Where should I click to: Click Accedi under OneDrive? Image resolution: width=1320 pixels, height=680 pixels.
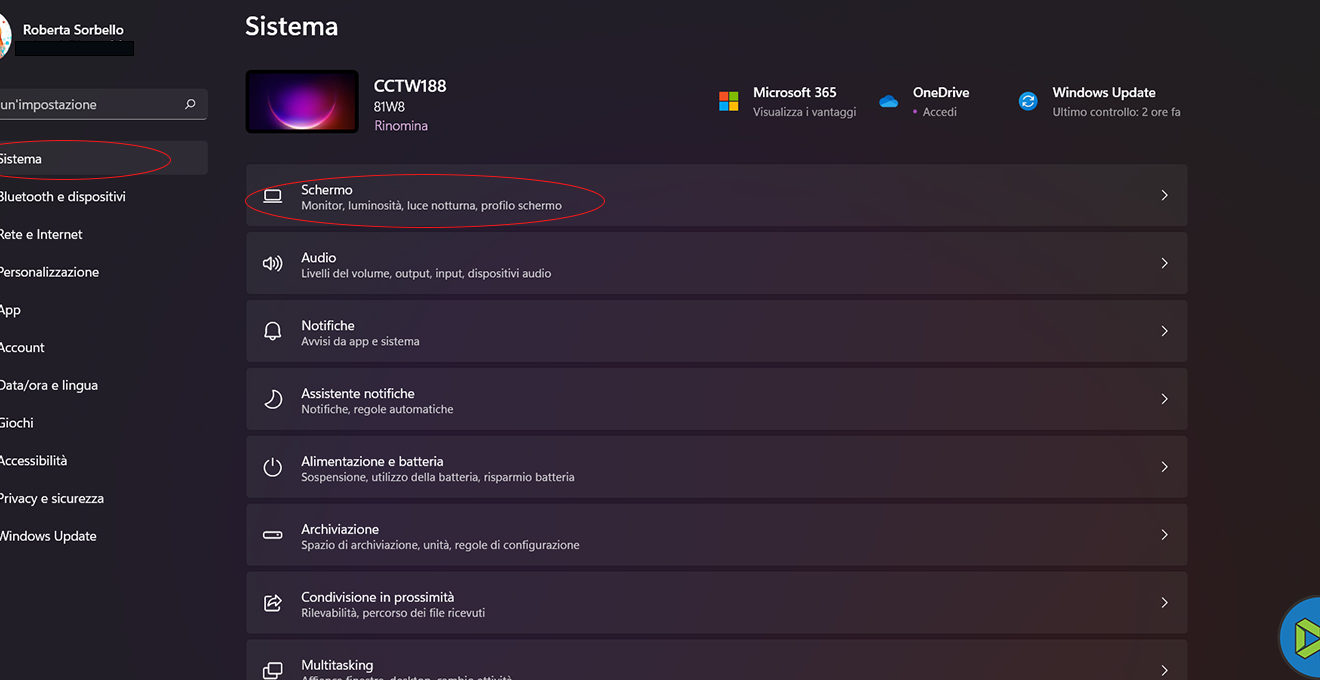point(939,112)
